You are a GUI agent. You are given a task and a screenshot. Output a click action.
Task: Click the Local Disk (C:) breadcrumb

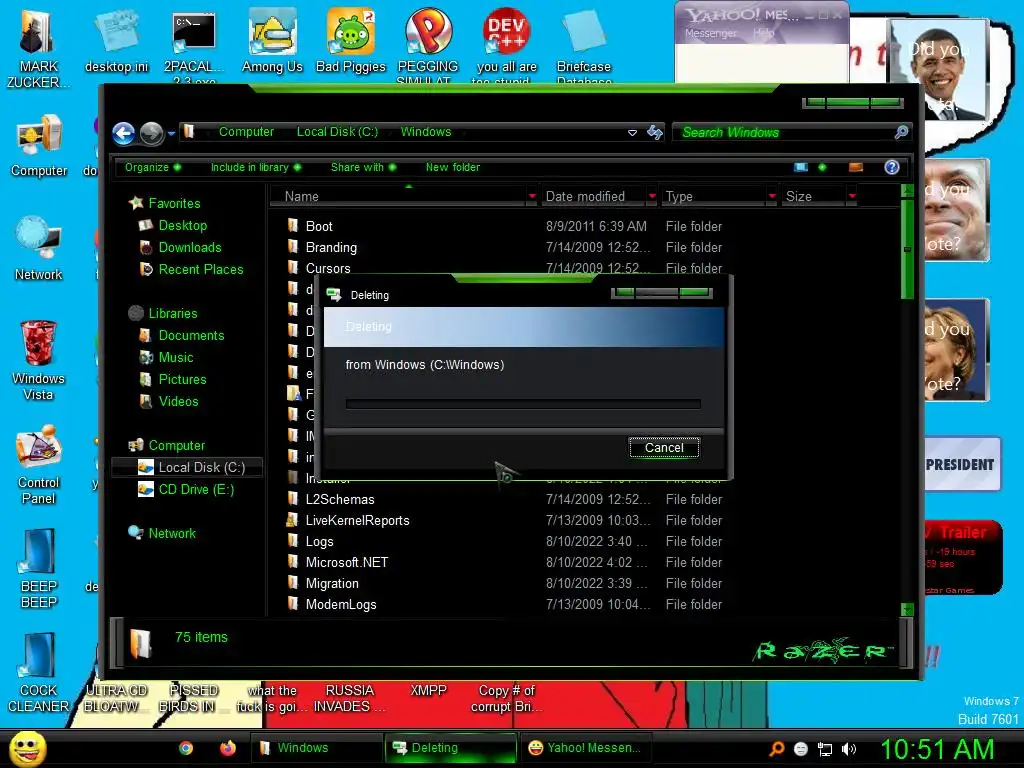coord(337,132)
